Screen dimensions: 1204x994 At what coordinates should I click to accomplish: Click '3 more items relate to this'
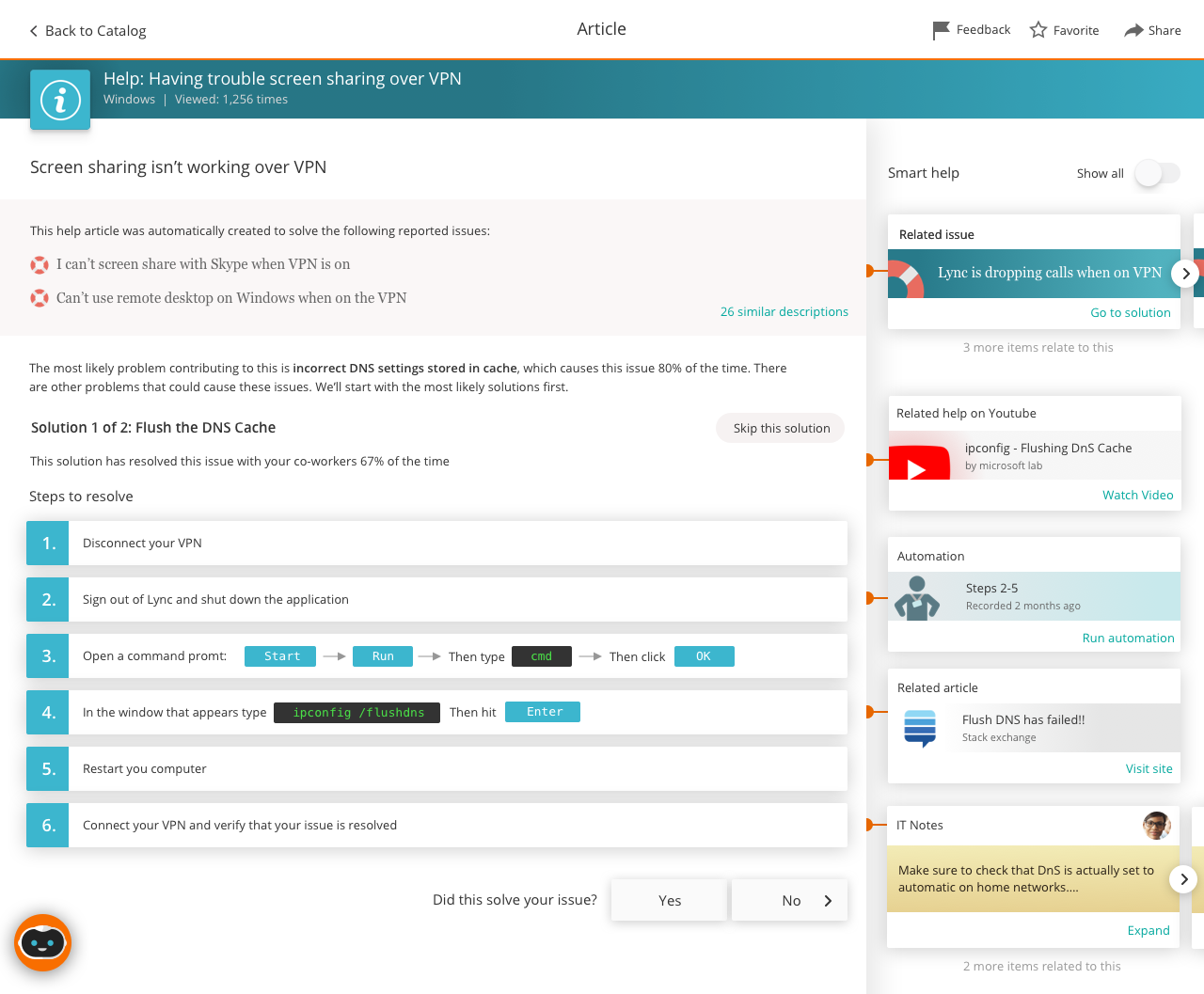(x=1038, y=348)
